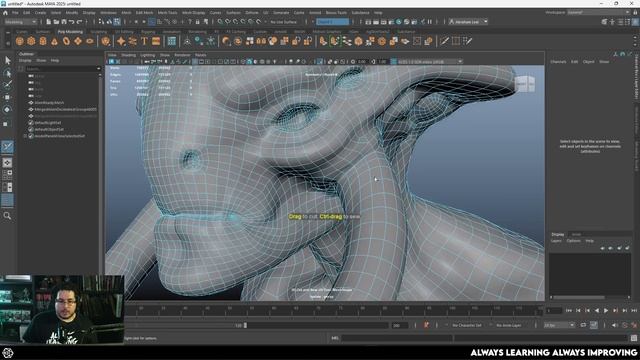Switch to the Sculpting shelf tab
Viewport: 640px width, 360px height.
[98, 31]
